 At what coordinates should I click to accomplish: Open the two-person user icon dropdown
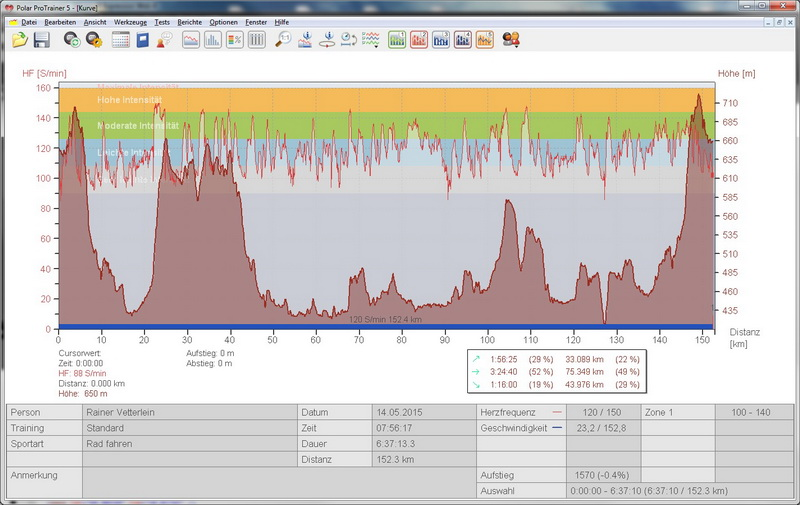[x=511, y=40]
